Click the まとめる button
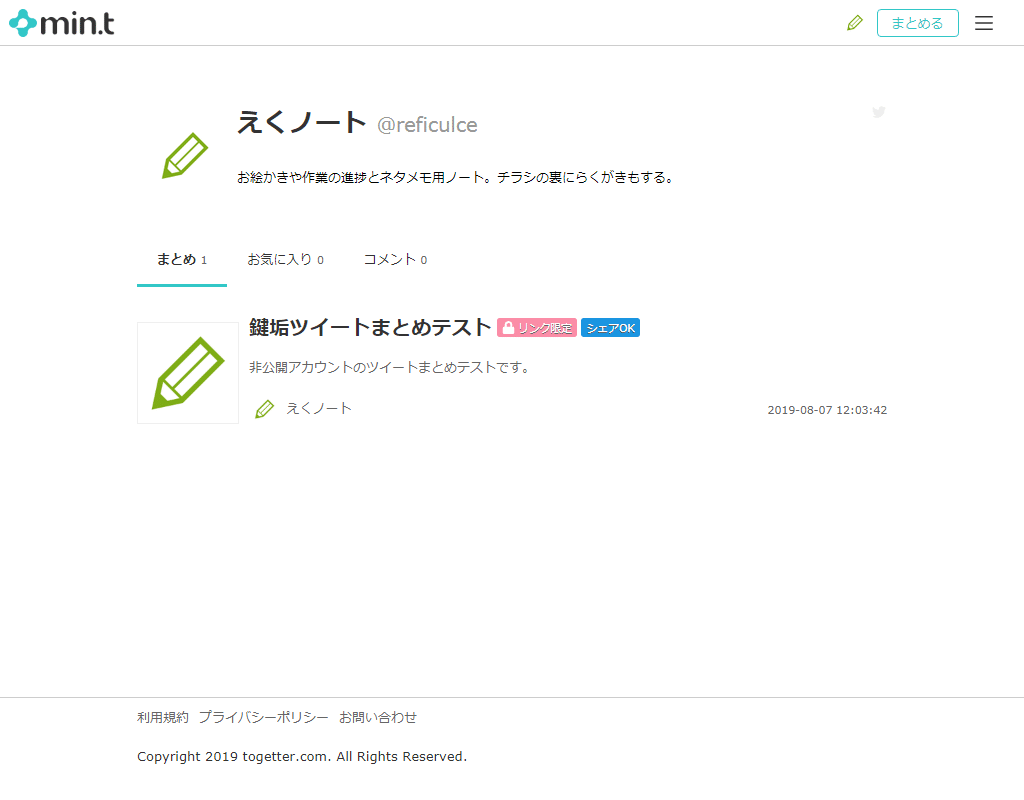The image size is (1024, 800). pos(917,22)
